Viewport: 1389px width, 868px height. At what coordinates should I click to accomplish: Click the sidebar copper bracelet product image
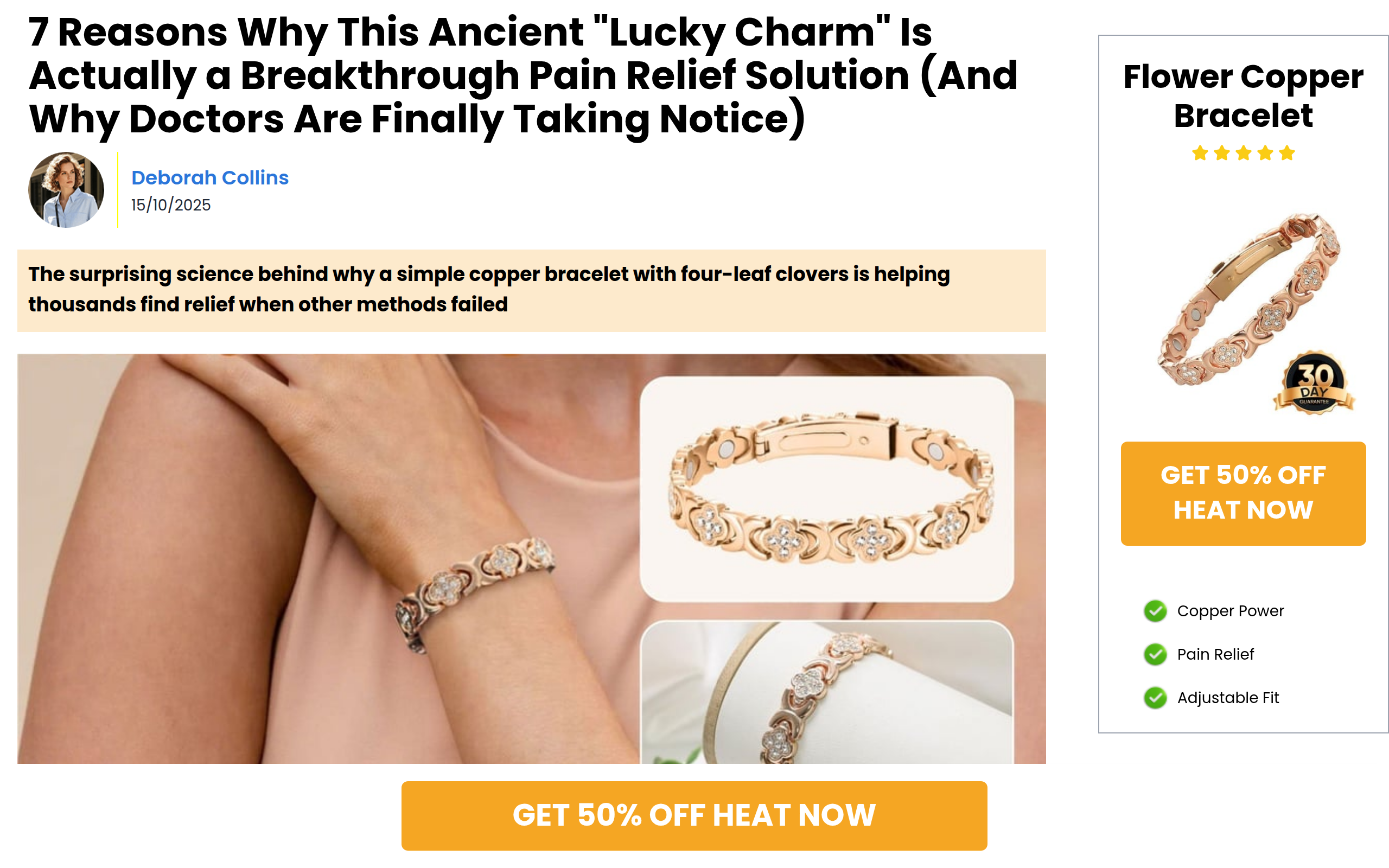(1248, 298)
